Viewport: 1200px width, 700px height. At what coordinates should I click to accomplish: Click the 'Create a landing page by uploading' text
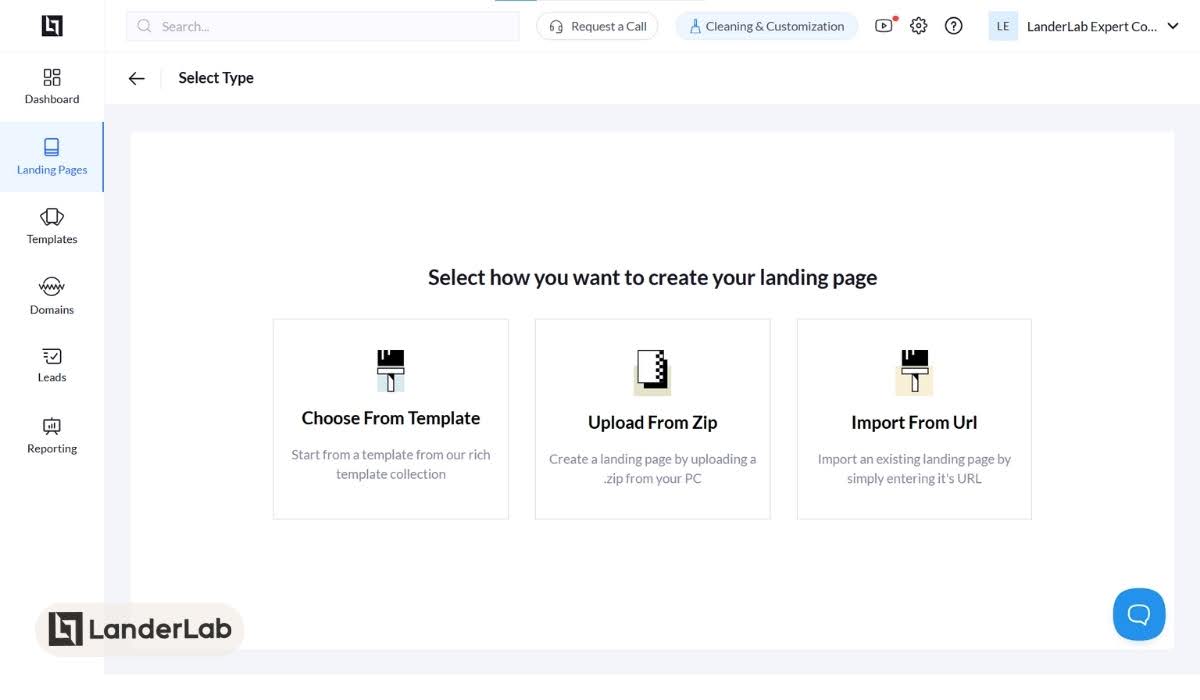653,469
